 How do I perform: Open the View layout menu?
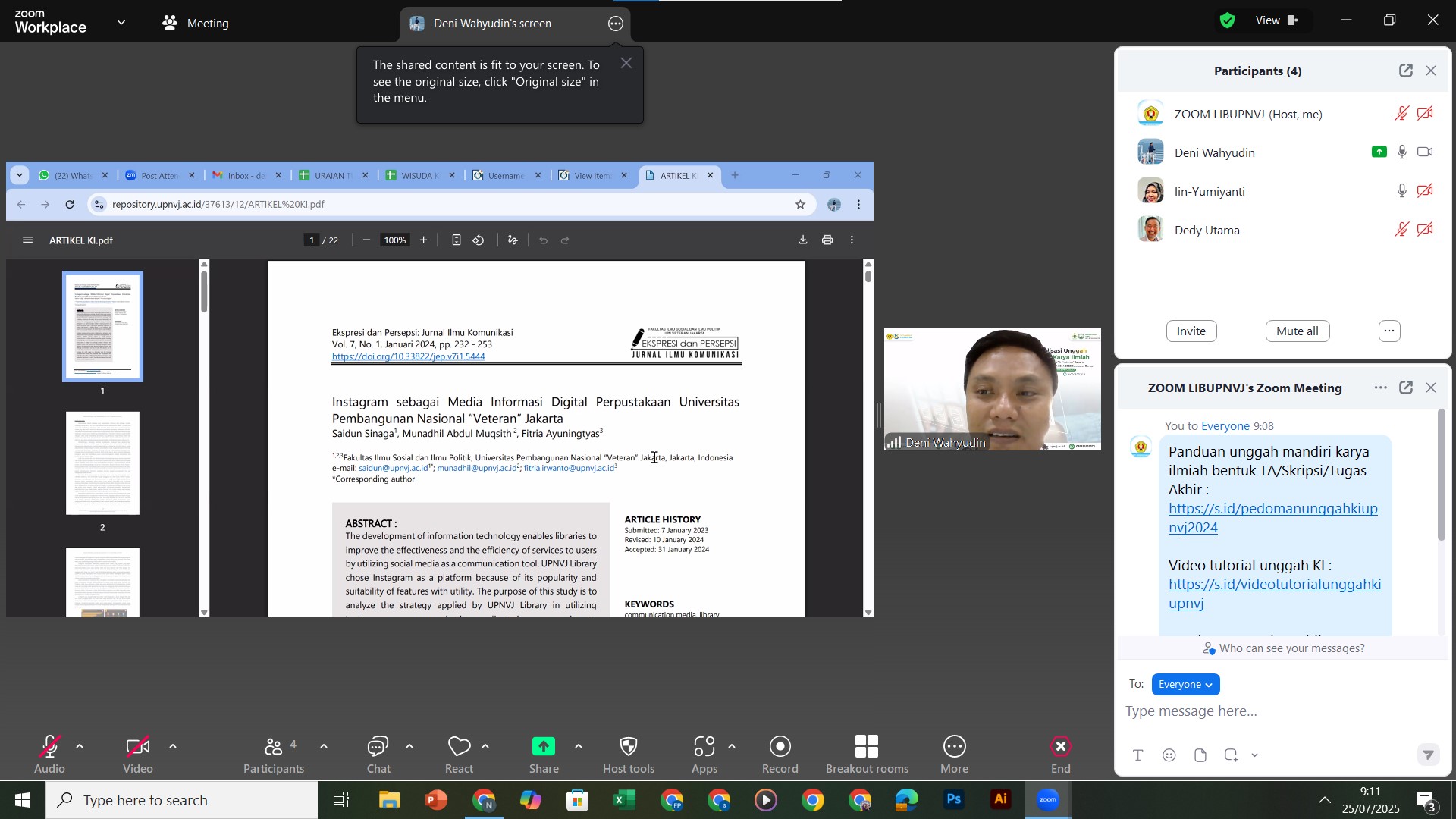[1278, 20]
